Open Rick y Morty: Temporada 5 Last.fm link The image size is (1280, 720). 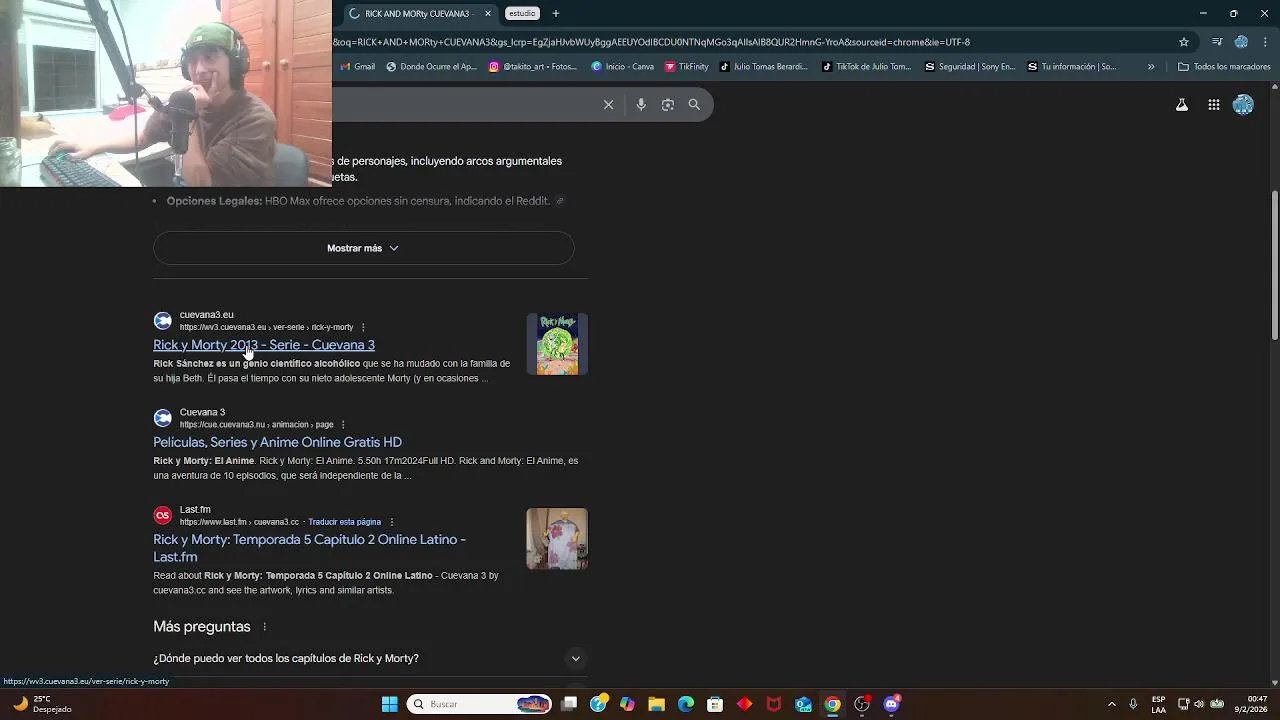click(309, 548)
